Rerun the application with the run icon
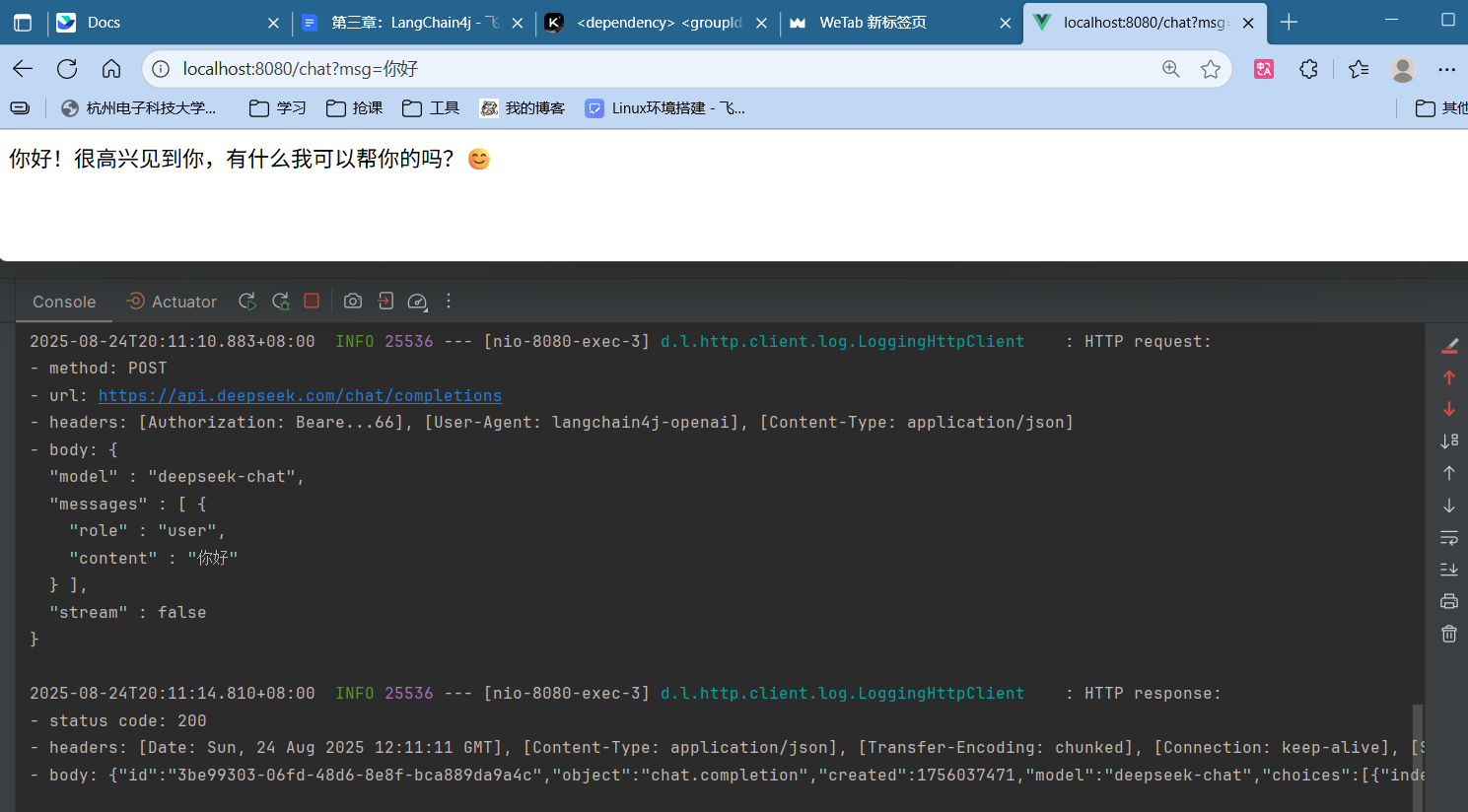 247,302
